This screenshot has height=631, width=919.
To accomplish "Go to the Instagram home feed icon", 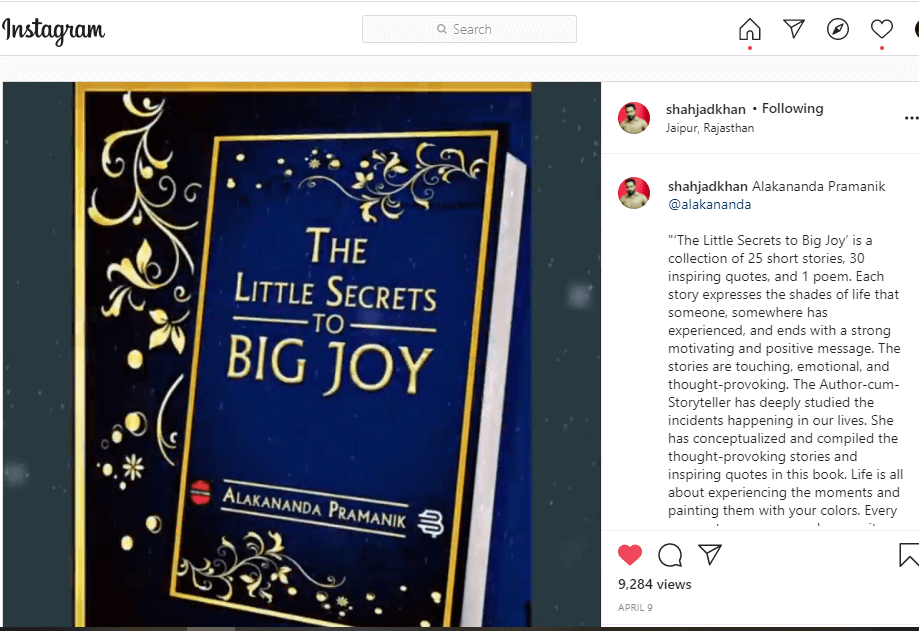I will coord(750,29).
